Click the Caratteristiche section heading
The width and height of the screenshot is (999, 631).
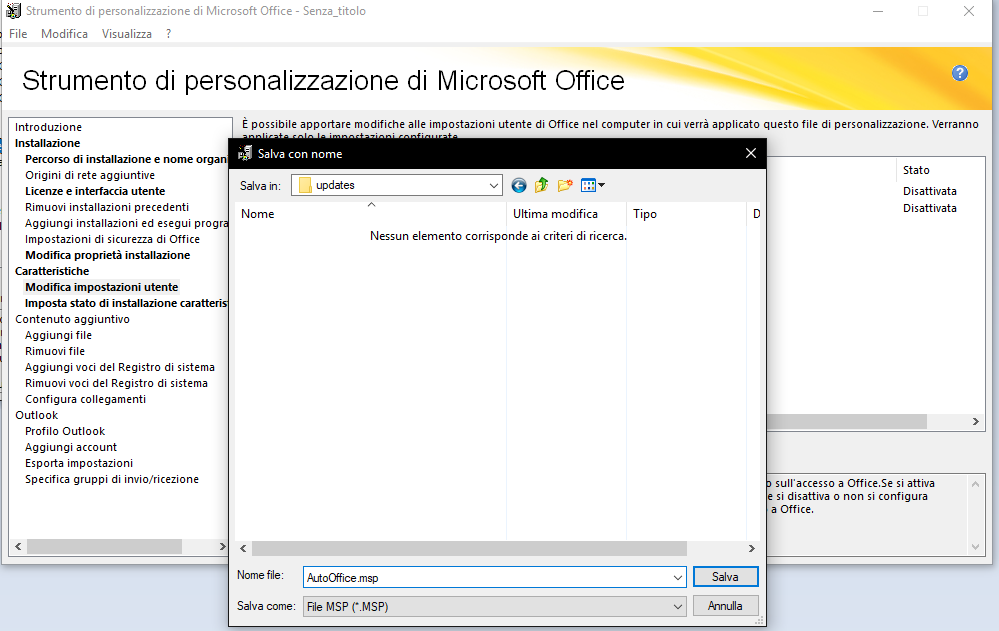52,271
